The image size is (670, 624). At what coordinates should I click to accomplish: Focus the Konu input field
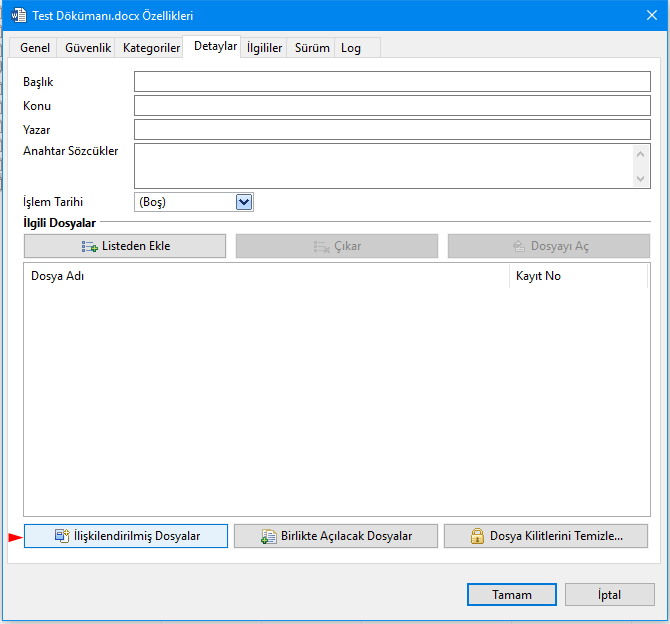coord(392,106)
